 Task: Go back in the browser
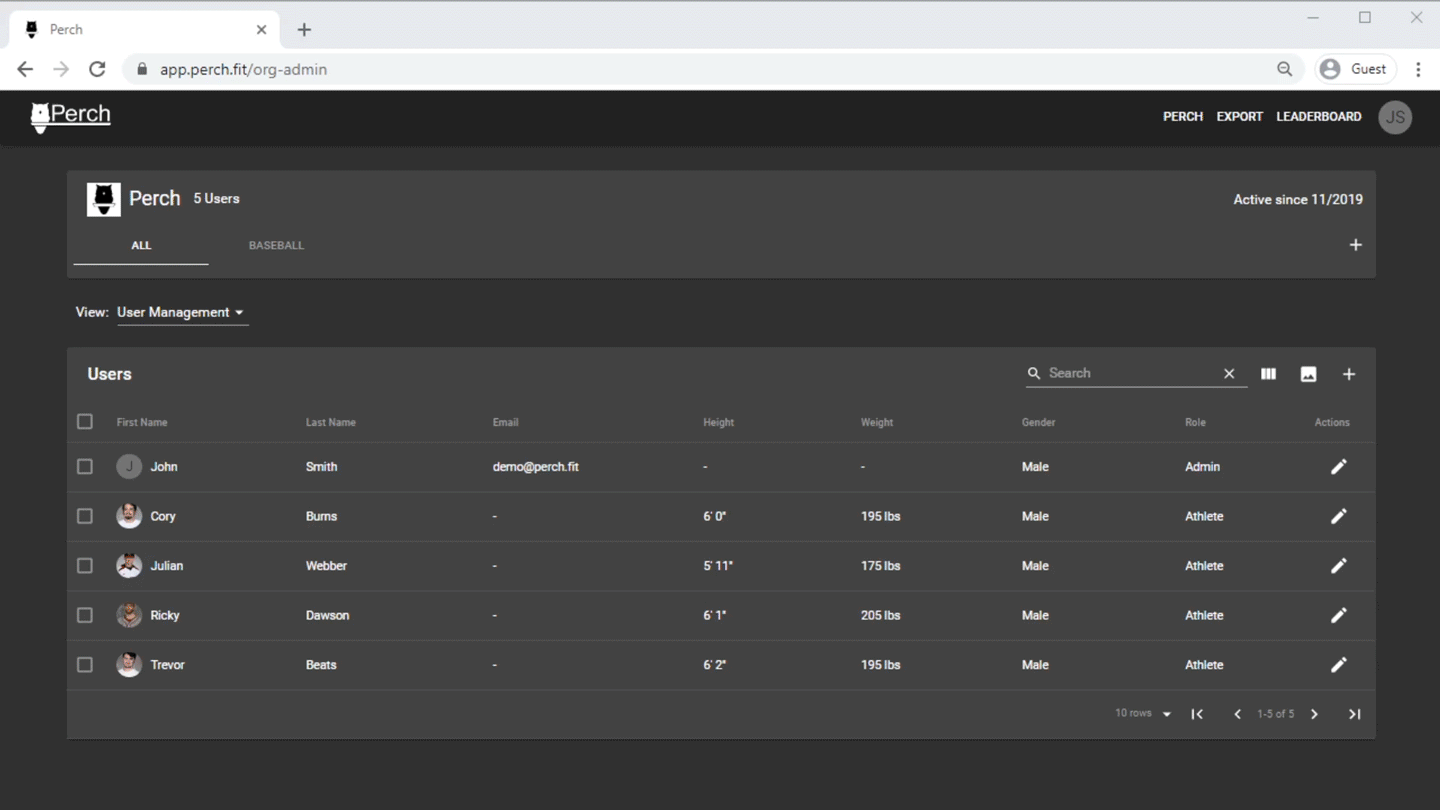[25, 69]
